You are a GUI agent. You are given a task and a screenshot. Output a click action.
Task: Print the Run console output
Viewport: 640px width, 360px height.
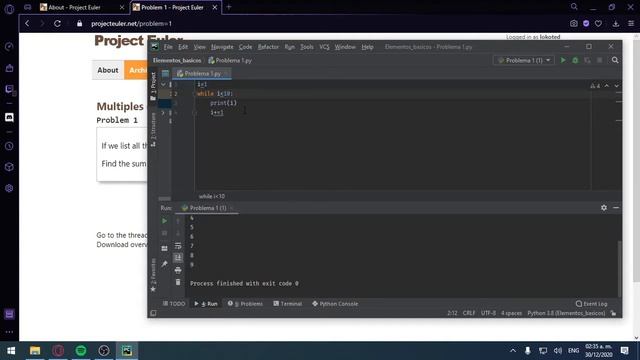[178, 270]
